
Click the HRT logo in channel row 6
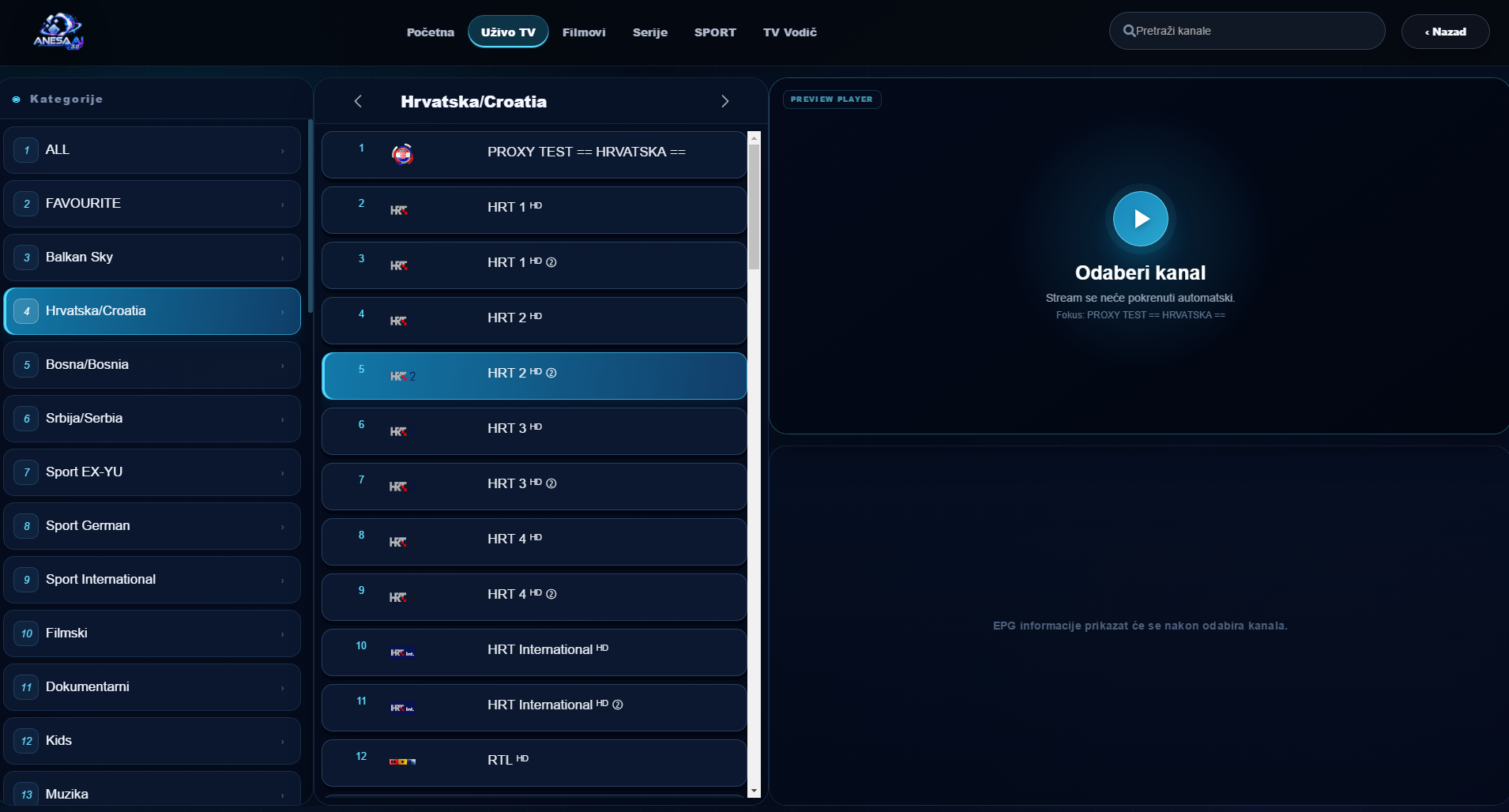[399, 431]
